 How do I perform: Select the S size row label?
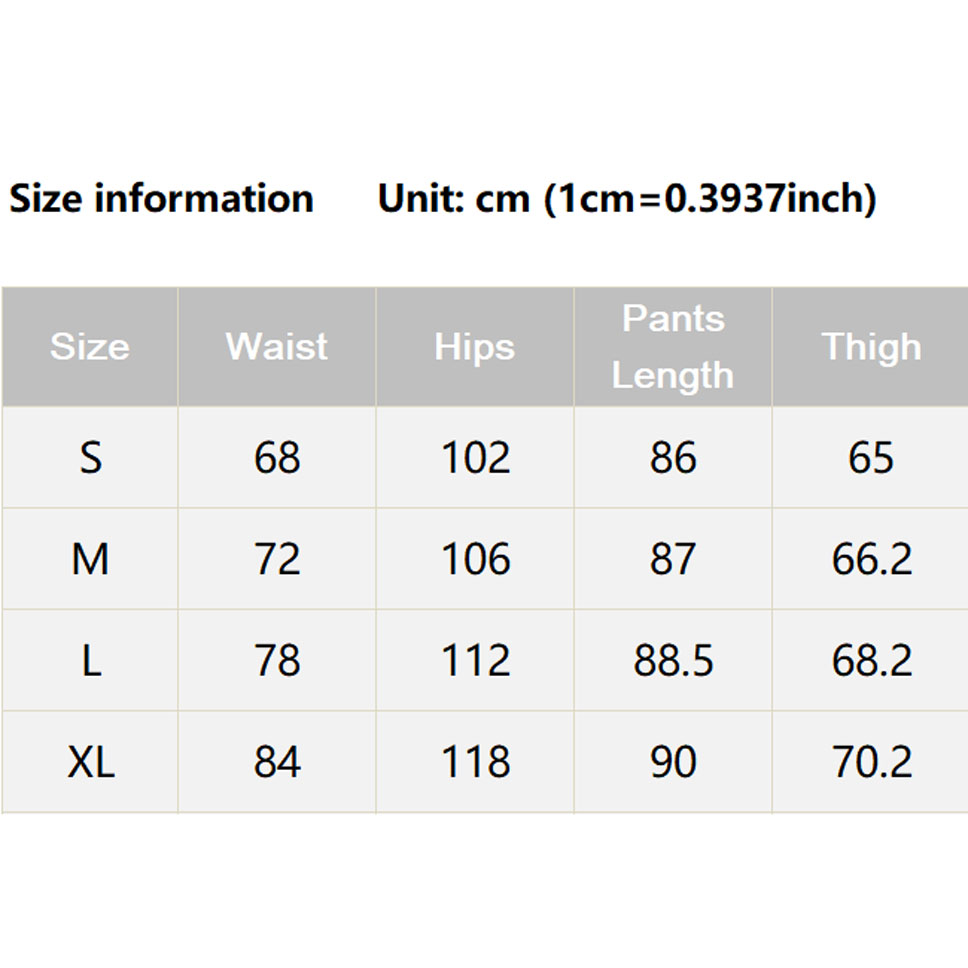(x=91, y=458)
